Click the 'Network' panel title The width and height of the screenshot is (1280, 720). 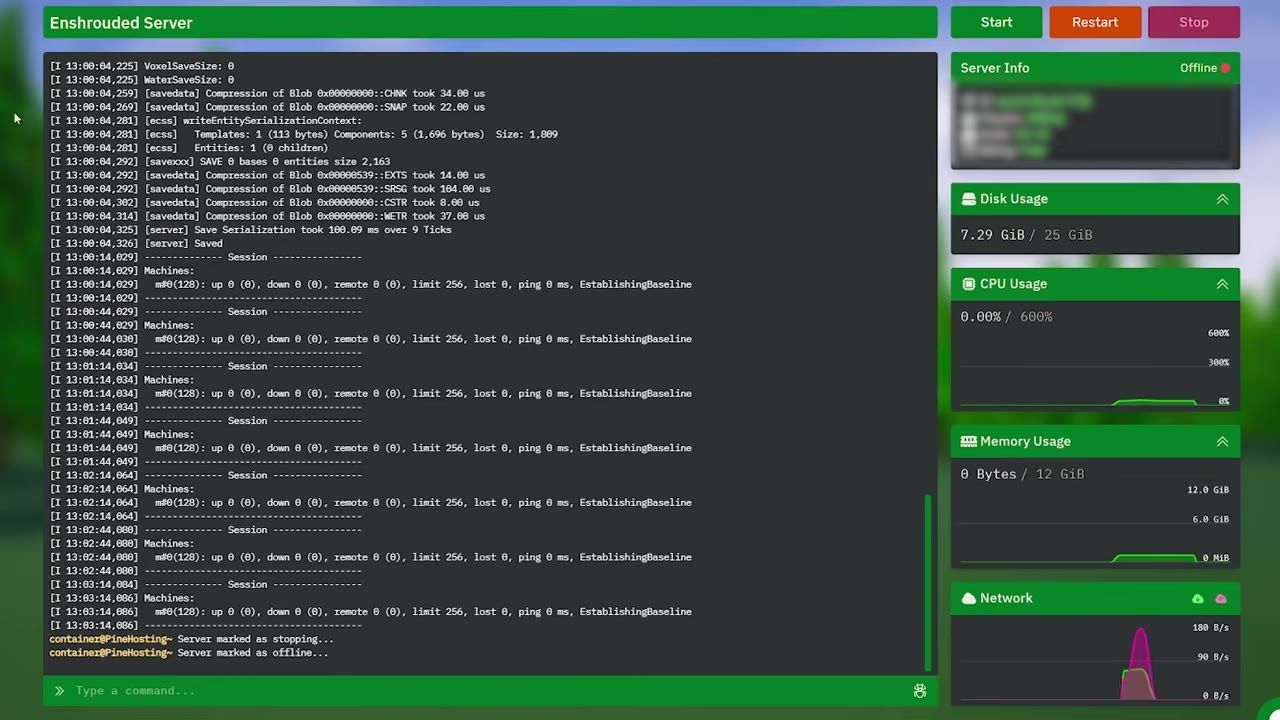[1006, 598]
